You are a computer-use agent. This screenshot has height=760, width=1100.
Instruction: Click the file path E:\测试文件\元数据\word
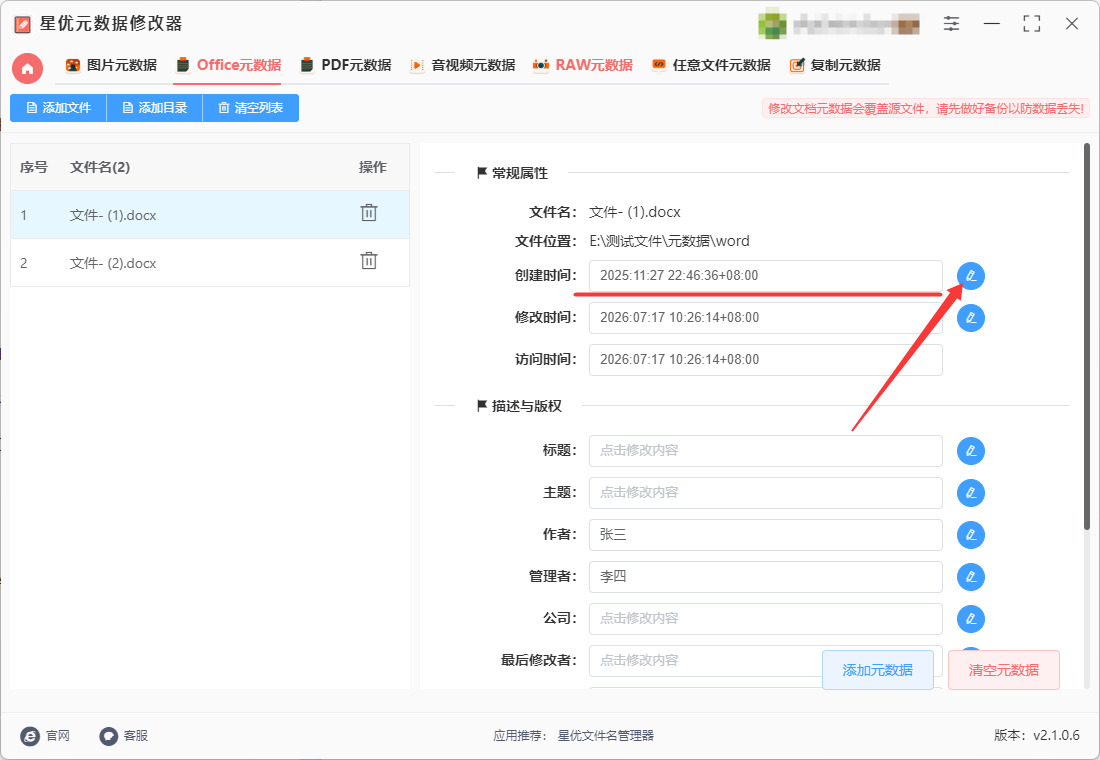click(x=669, y=241)
